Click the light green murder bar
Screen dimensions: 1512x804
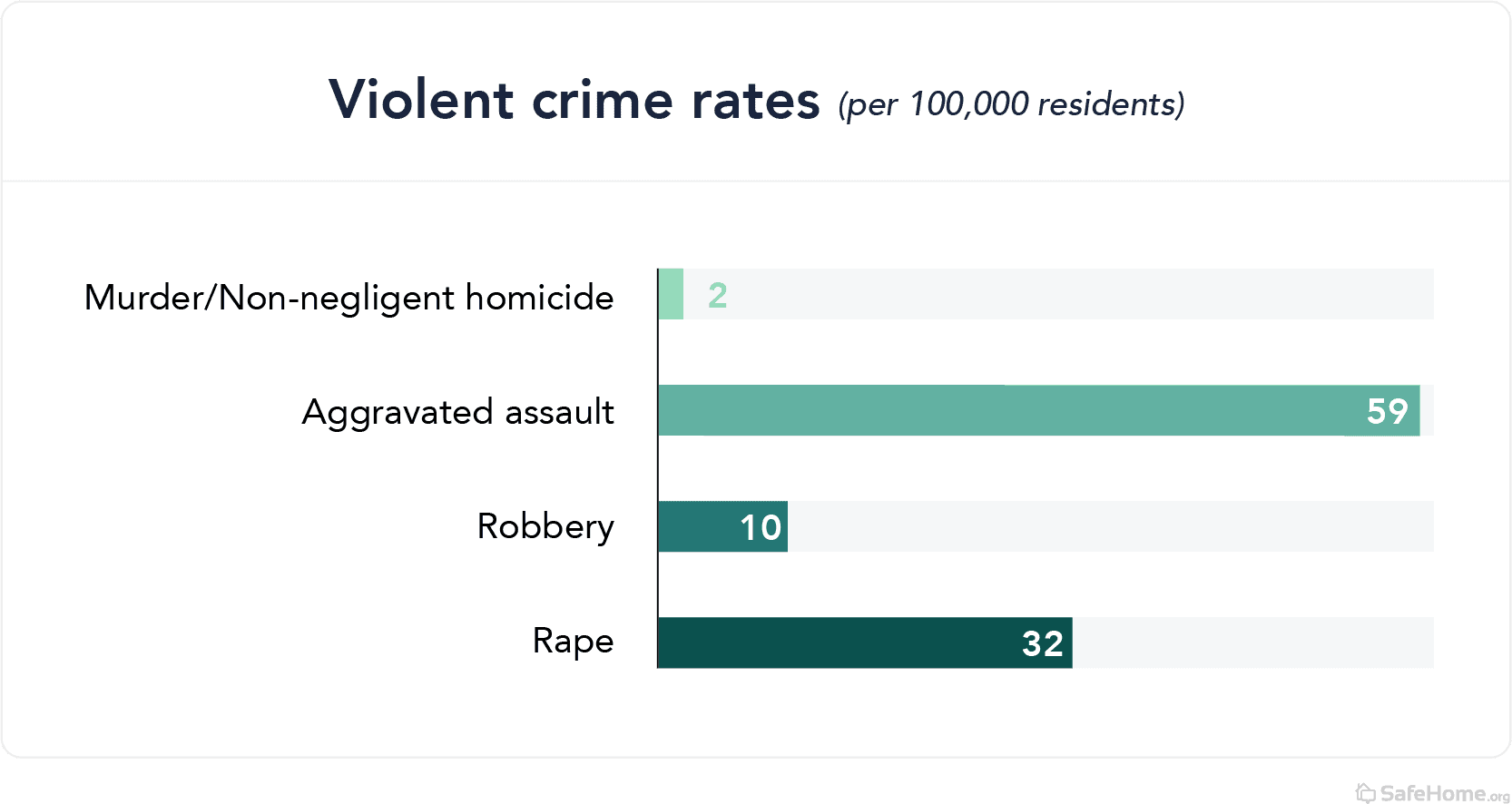pyautogui.click(x=671, y=294)
